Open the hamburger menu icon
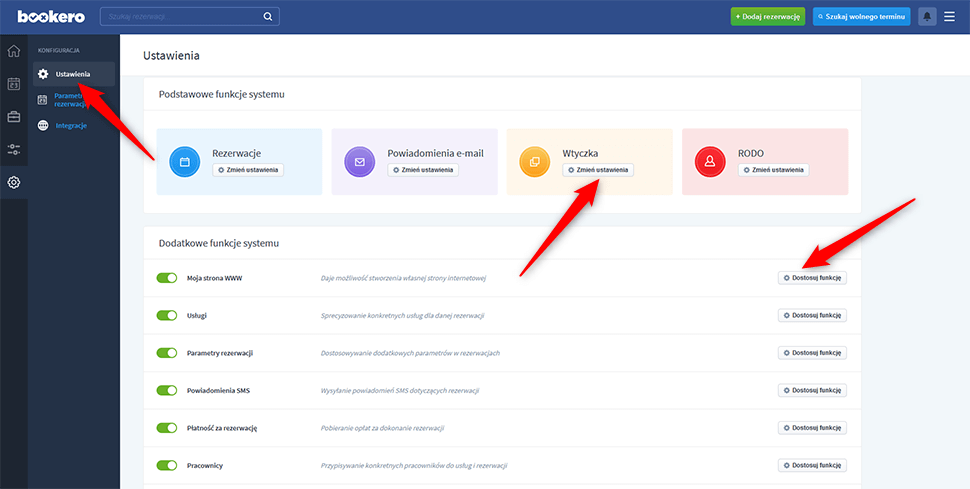970x489 pixels. (x=950, y=17)
